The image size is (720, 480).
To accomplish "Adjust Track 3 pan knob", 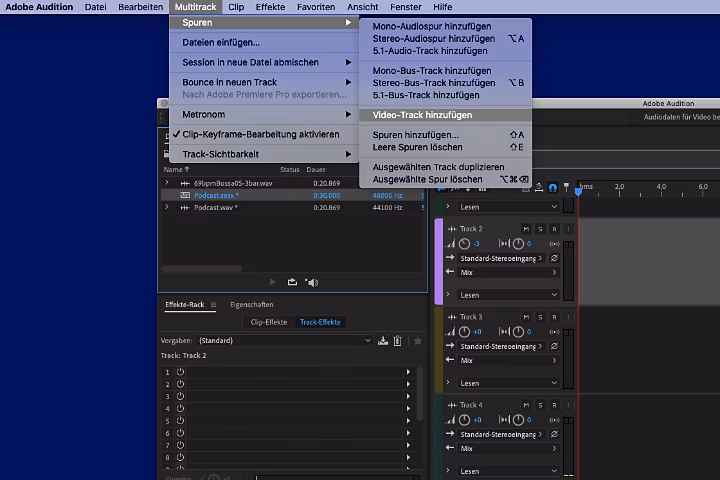I will pyautogui.click(x=518, y=332).
